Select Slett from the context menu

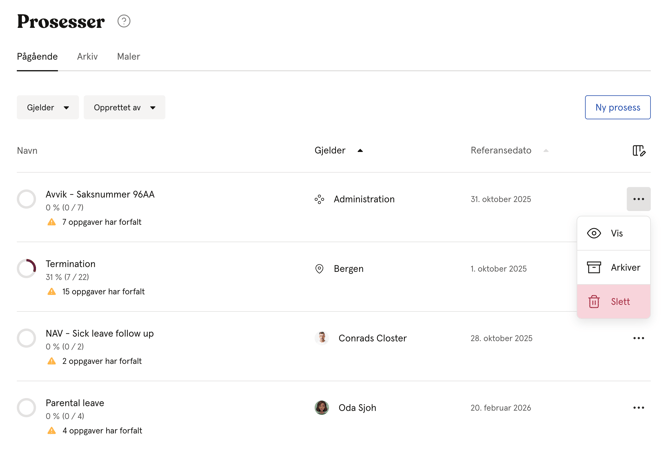pos(614,302)
